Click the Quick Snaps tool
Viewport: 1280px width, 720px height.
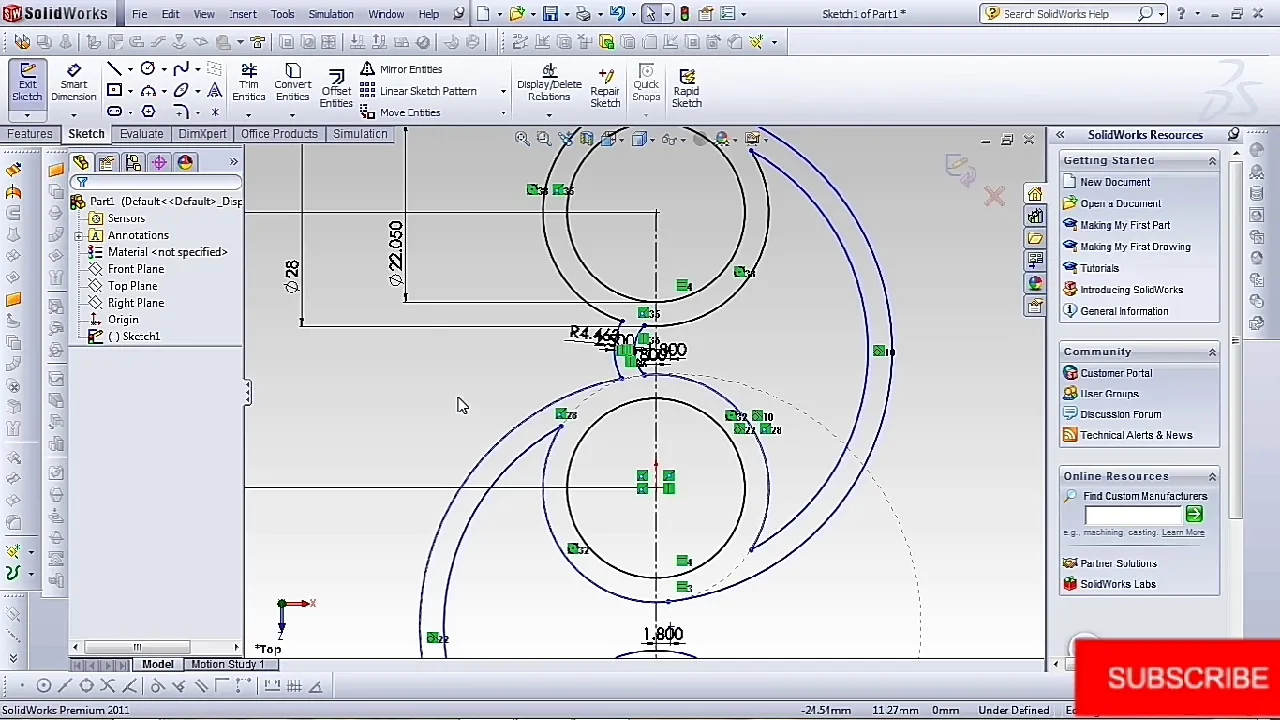pos(646,83)
